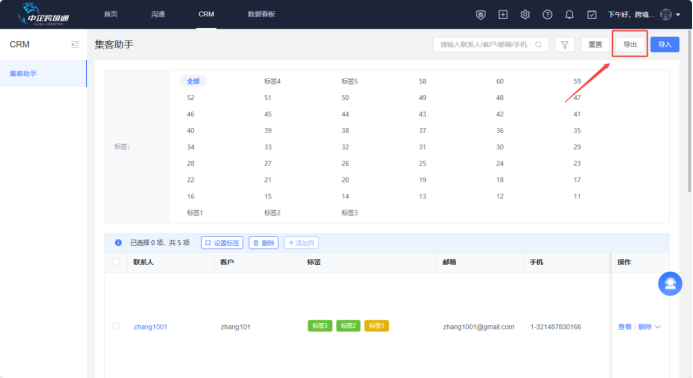The height and width of the screenshot is (378, 693).
Task: Select tag filter 60
Action: 500,81
